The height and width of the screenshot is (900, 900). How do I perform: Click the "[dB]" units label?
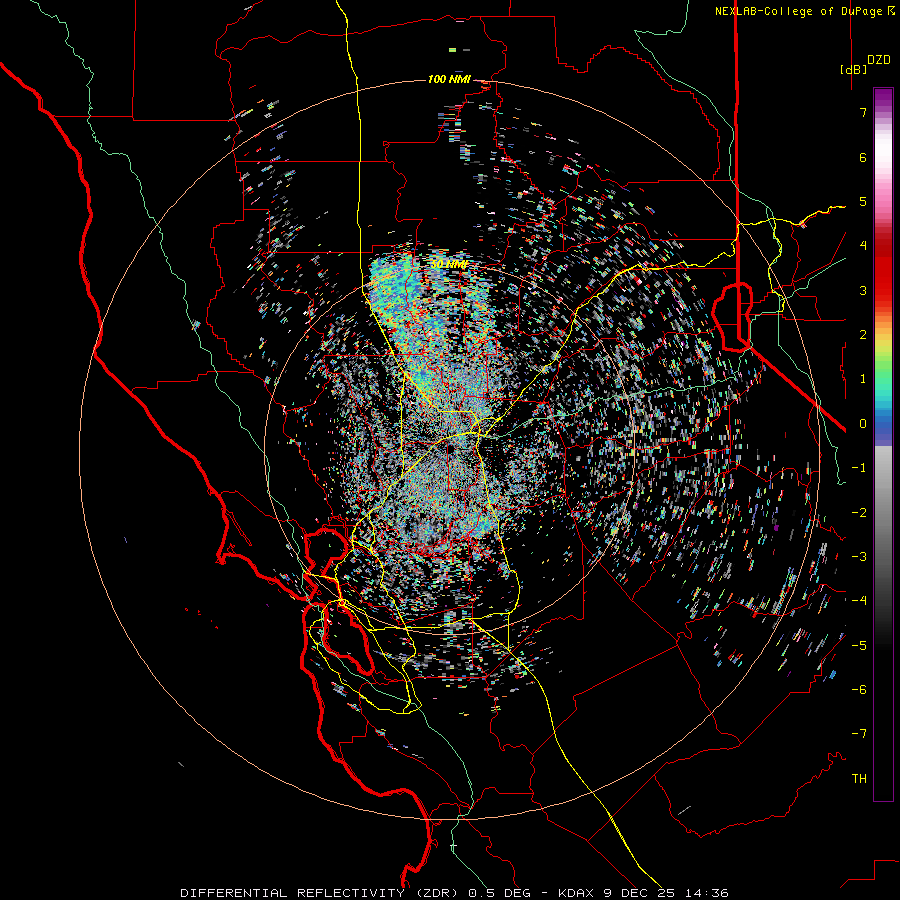click(853, 69)
